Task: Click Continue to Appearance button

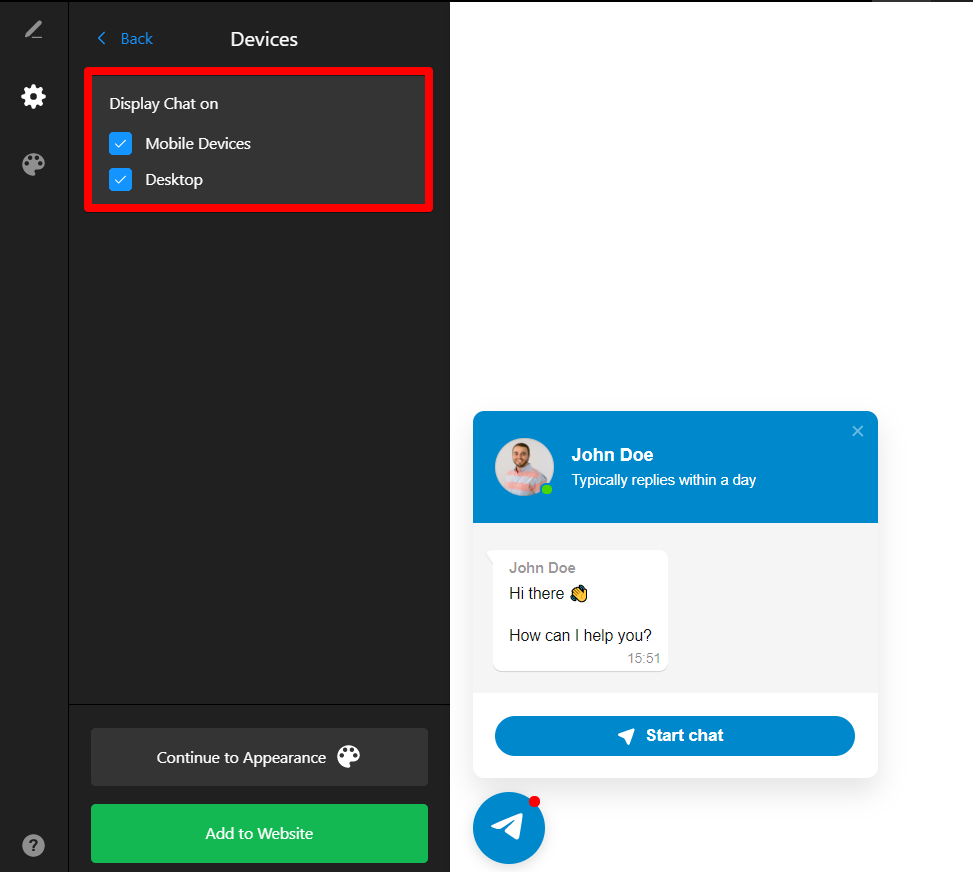Action: tap(259, 757)
